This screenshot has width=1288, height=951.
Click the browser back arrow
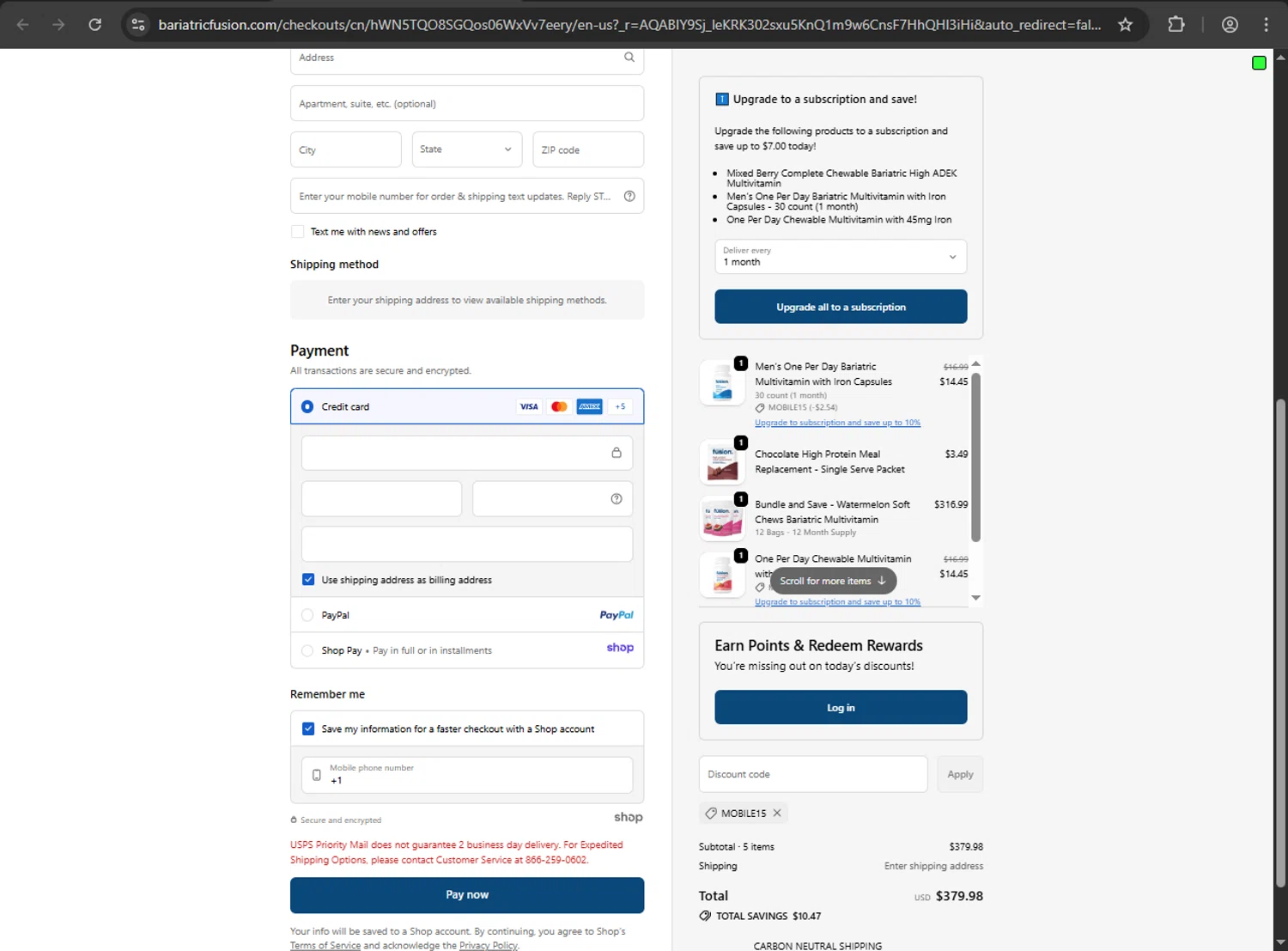click(x=23, y=24)
